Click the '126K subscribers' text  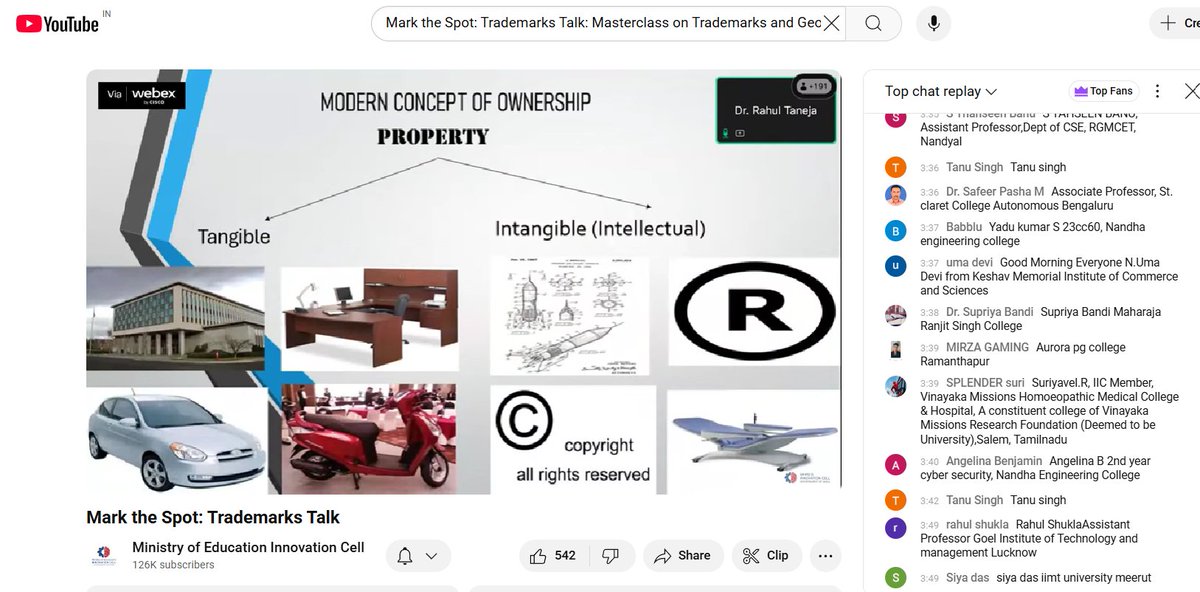[173, 565]
